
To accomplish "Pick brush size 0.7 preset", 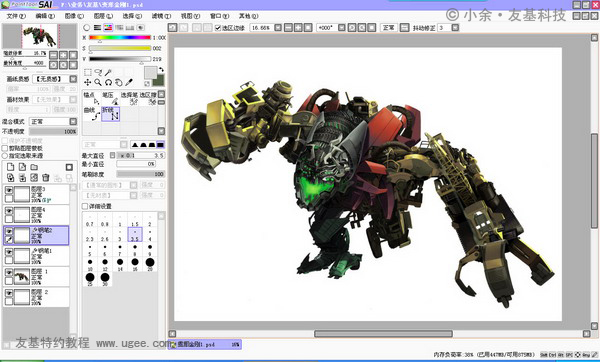I will click(x=90, y=220).
